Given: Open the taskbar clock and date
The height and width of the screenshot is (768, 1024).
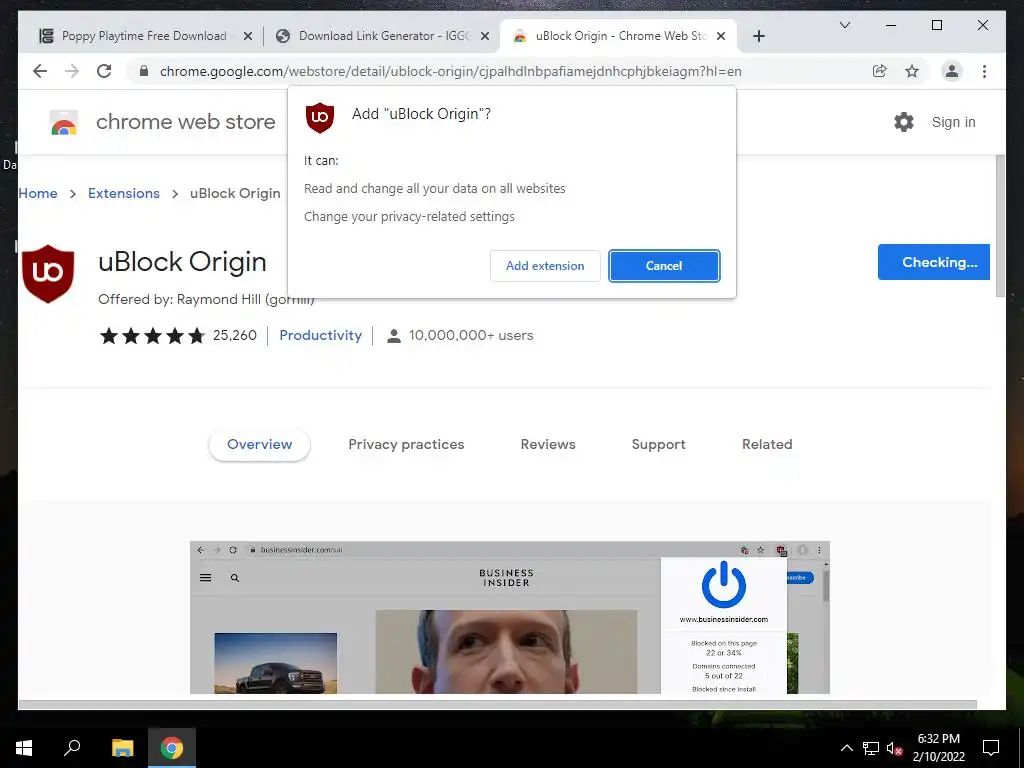Looking at the screenshot, I should coord(938,748).
